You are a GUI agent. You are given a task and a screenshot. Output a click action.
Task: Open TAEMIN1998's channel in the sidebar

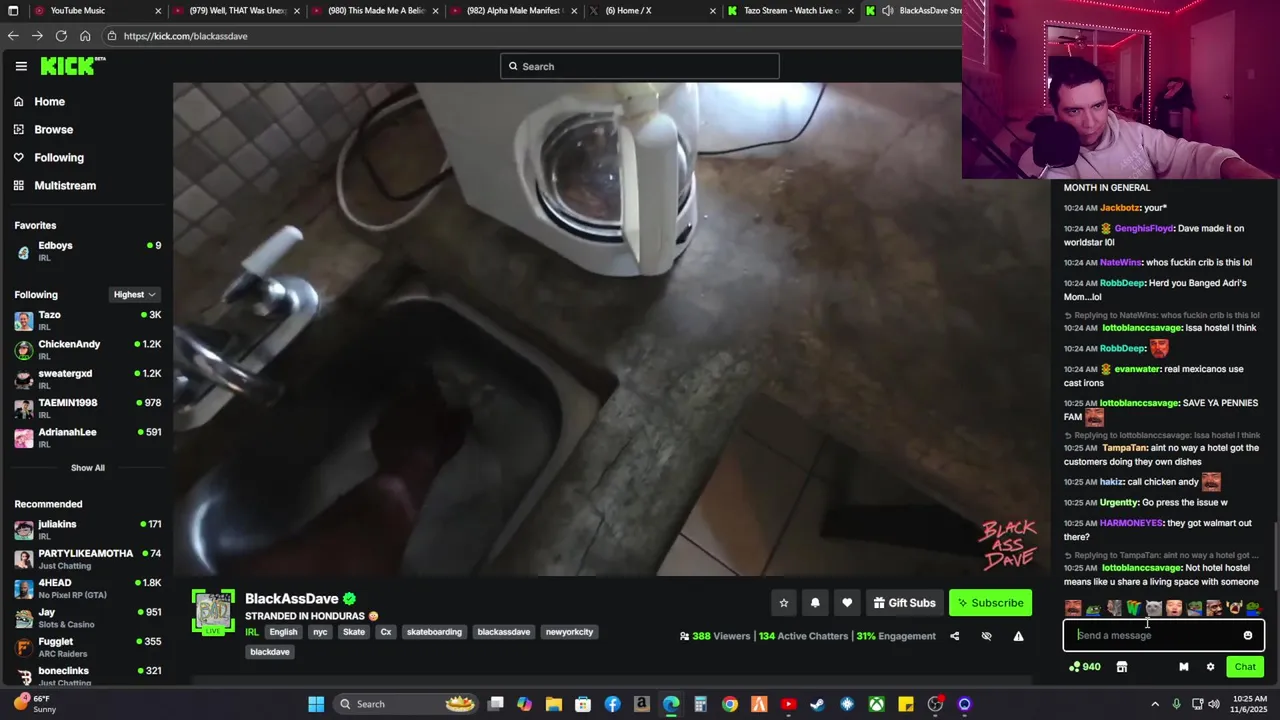point(87,408)
